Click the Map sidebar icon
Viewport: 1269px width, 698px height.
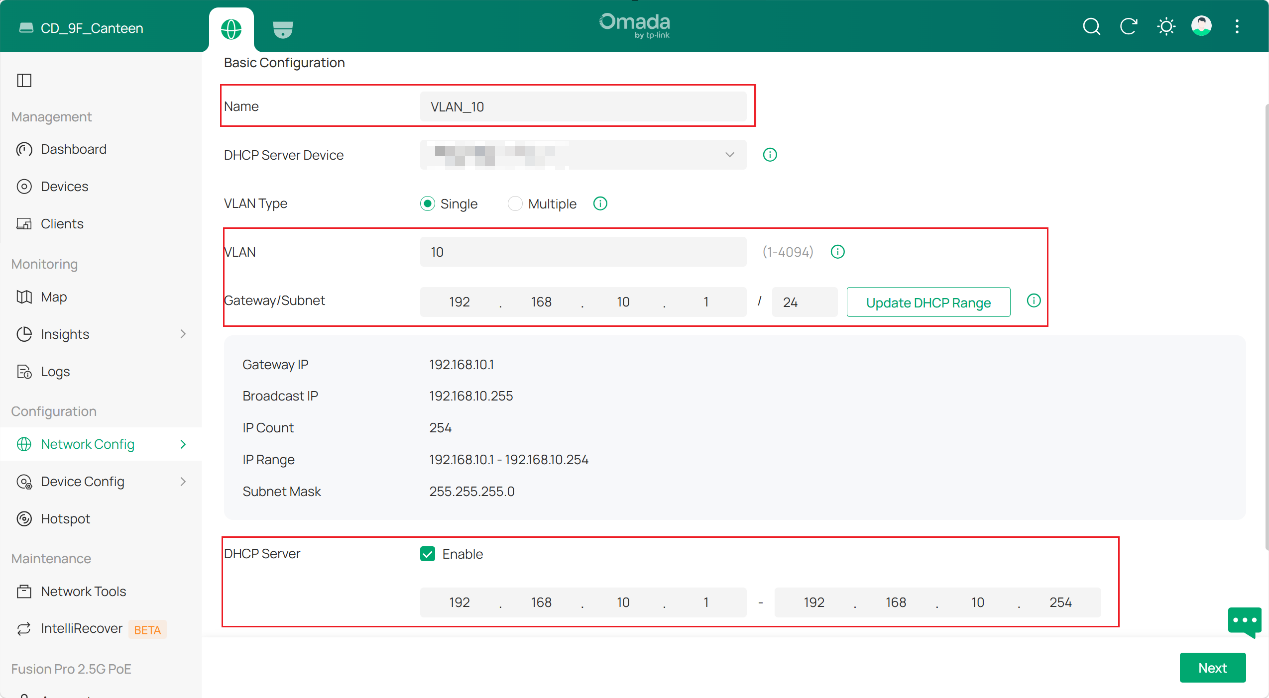click(25, 297)
